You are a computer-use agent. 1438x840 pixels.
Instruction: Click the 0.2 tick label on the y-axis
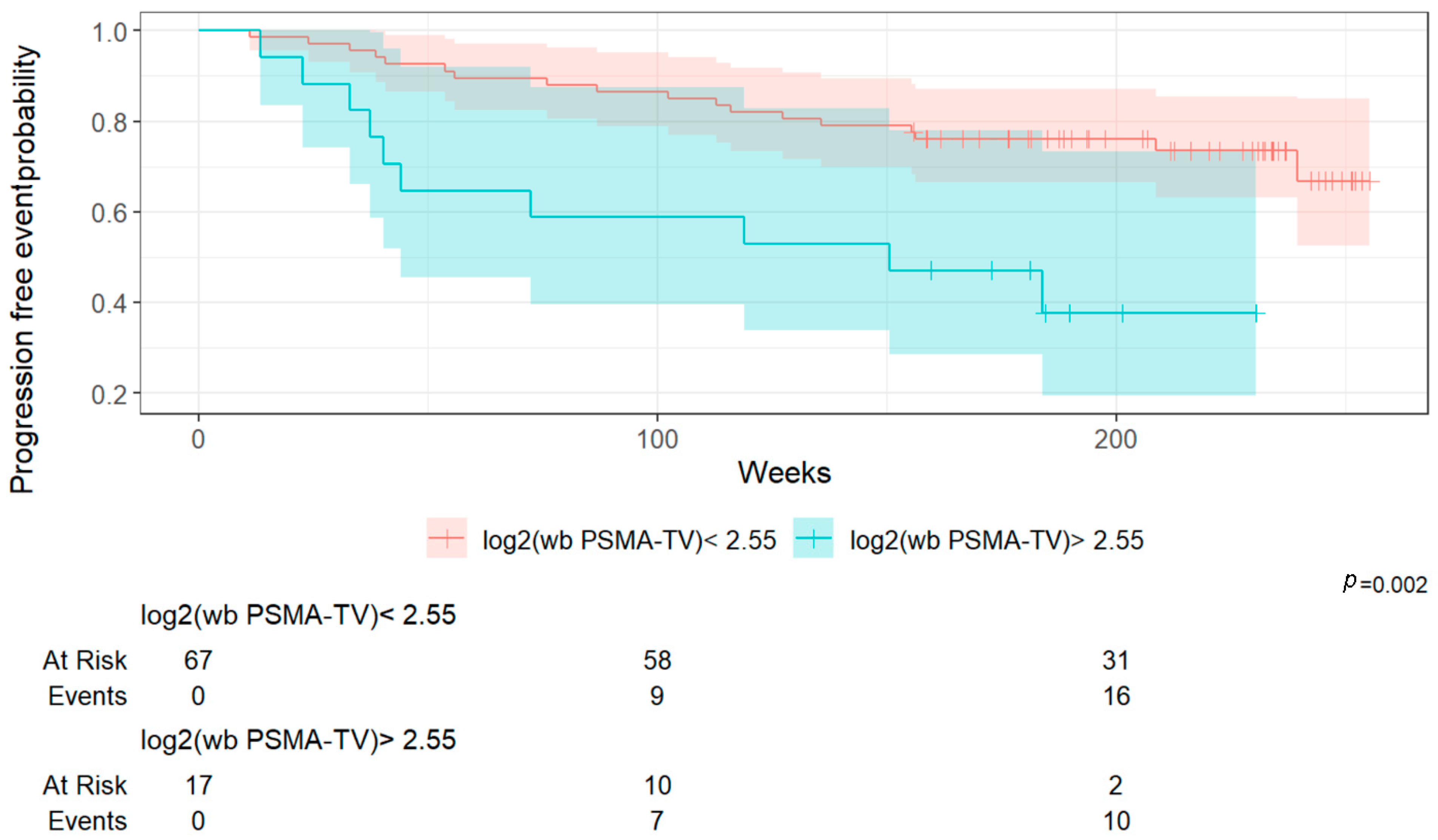pyautogui.click(x=109, y=394)
